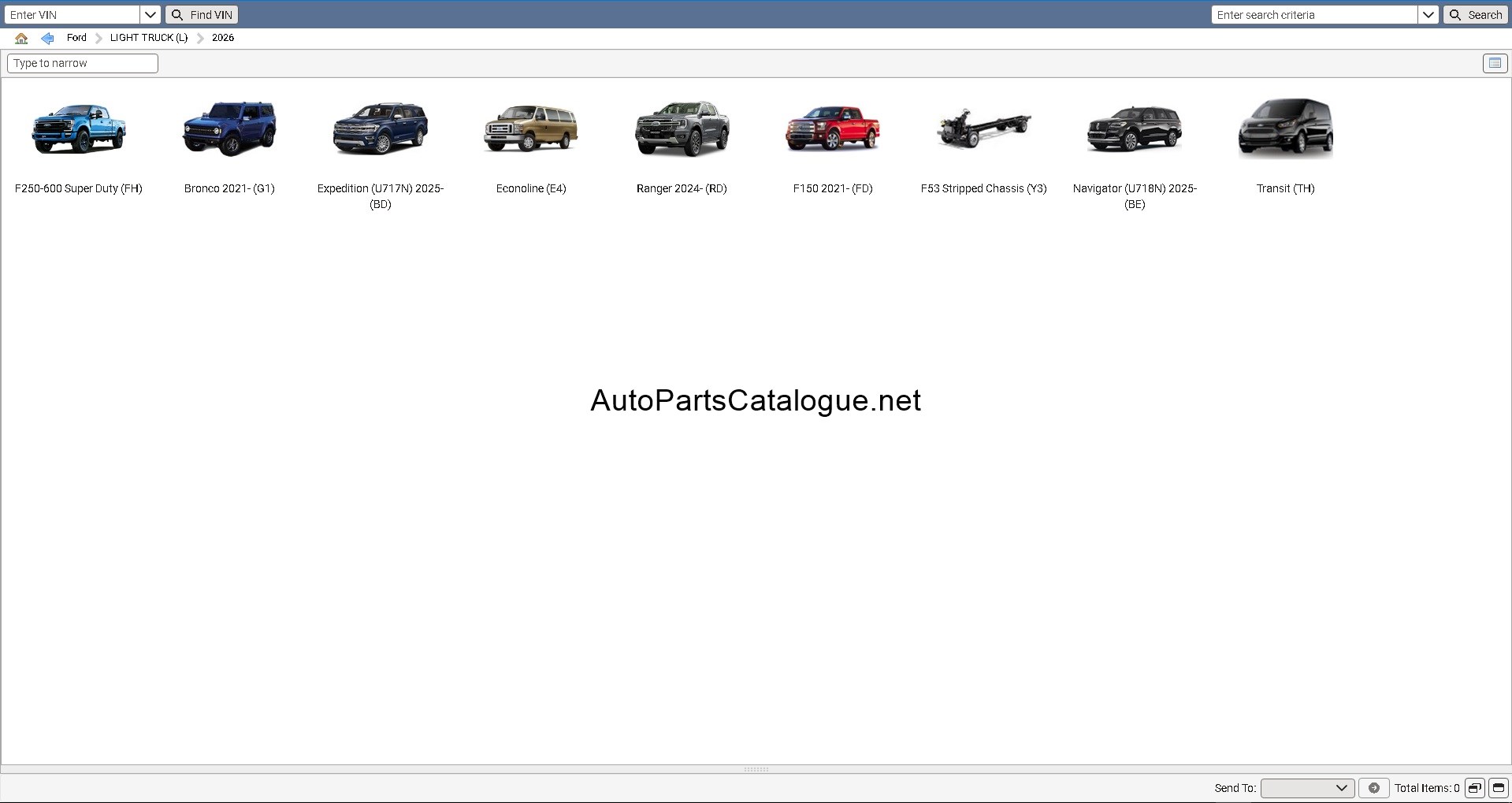This screenshot has height=803, width=1512.
Task: Open the F150 2021- red truck thumbnail
Action: click(833, 128)
